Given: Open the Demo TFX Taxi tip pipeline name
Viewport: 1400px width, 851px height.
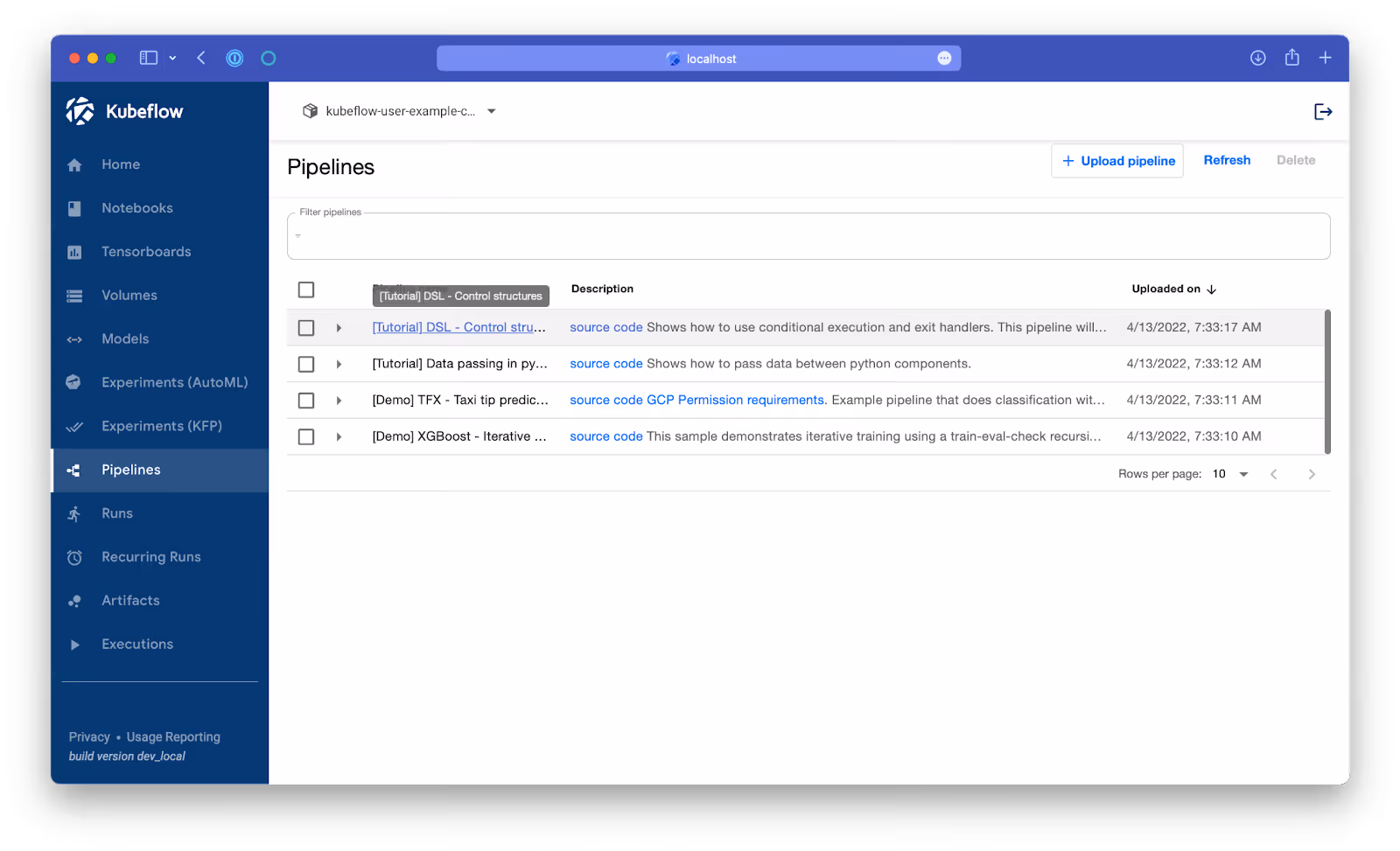Looking at the screenshot, I should (x=460, y=401).
